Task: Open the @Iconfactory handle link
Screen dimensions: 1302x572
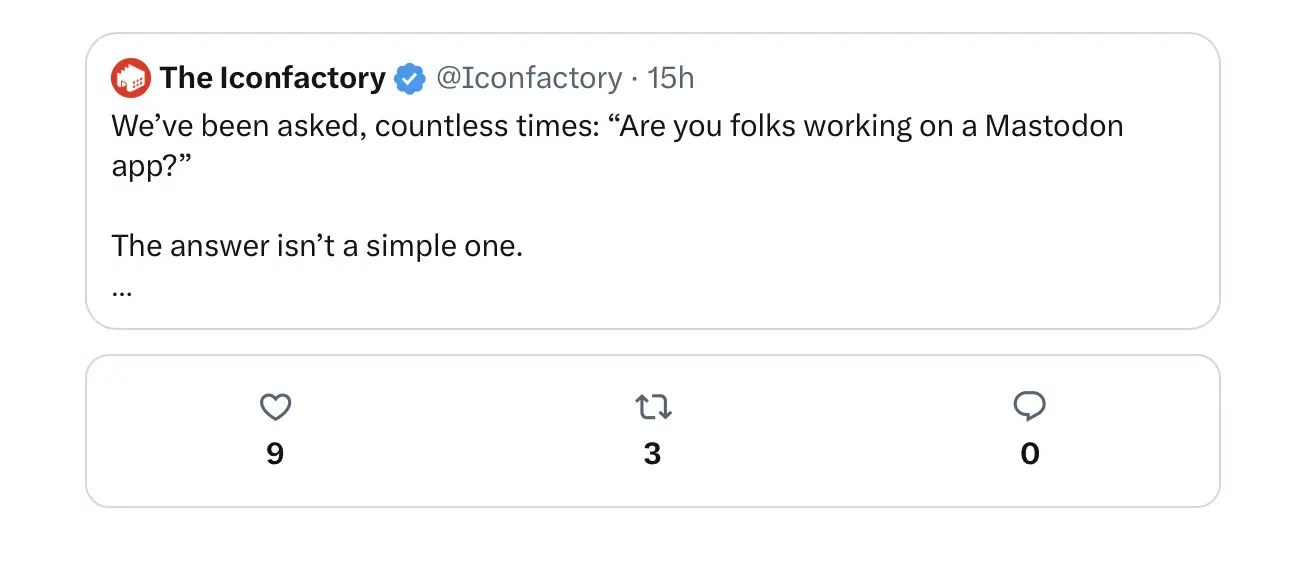Action: 529,78
